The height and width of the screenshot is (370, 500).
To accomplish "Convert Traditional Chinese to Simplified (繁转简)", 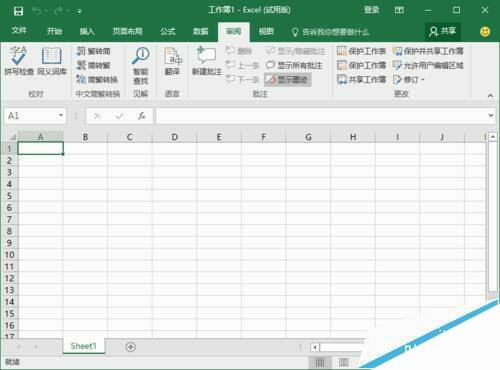I will (x=94, y=51).
